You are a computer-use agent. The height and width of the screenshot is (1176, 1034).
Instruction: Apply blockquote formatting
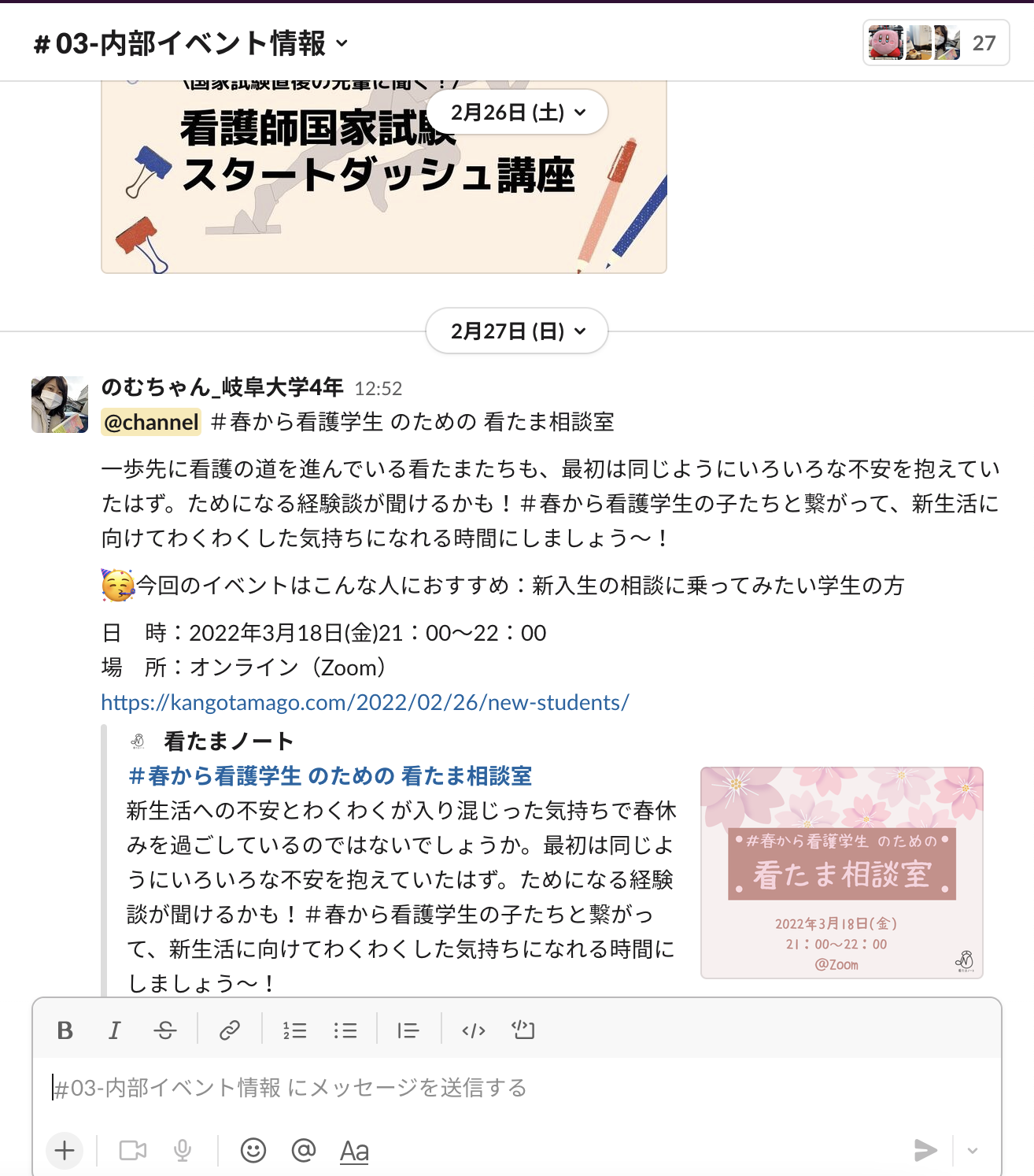(408, 1030)
